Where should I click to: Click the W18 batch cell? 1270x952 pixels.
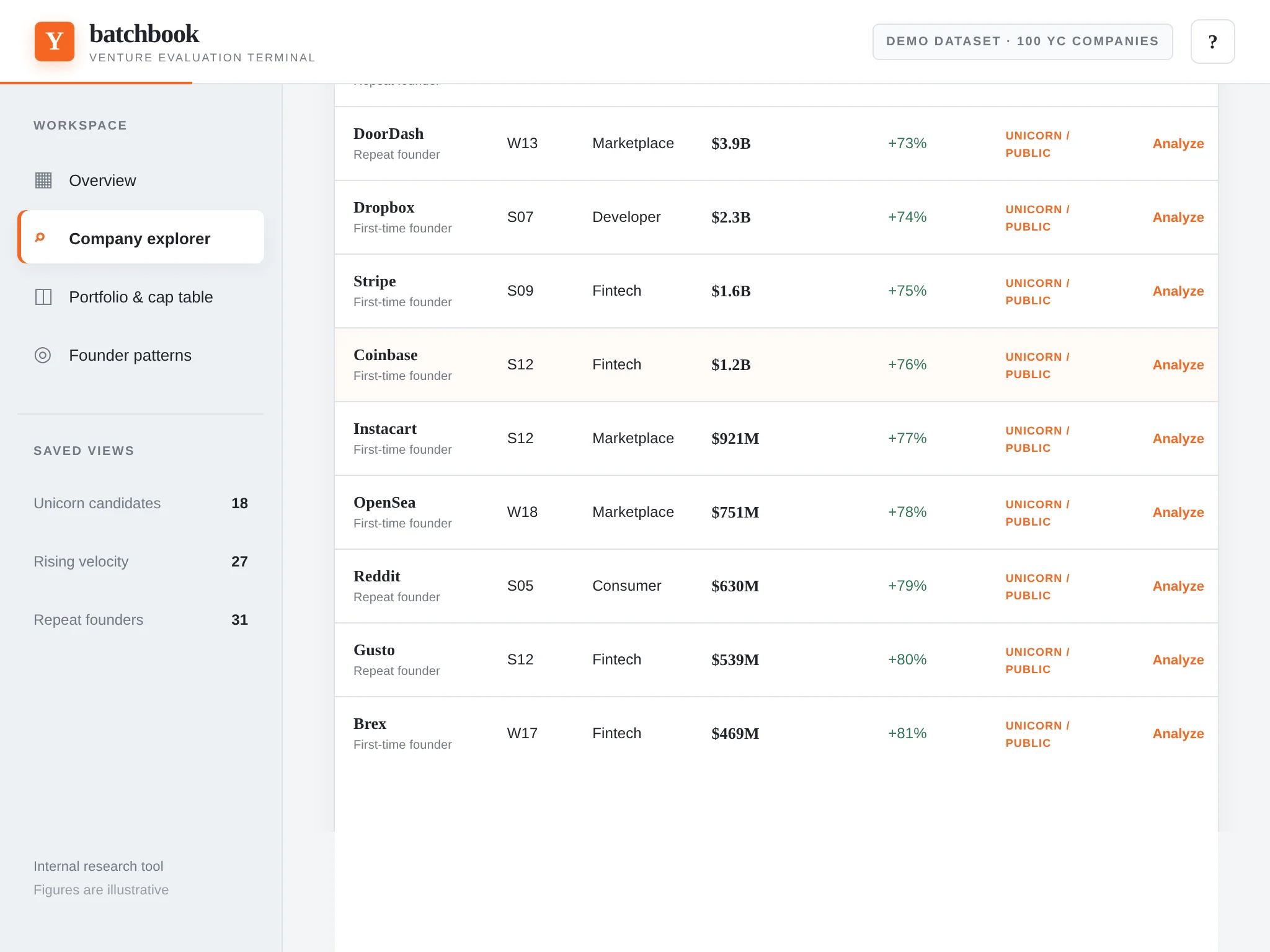(x=522, y=512)
